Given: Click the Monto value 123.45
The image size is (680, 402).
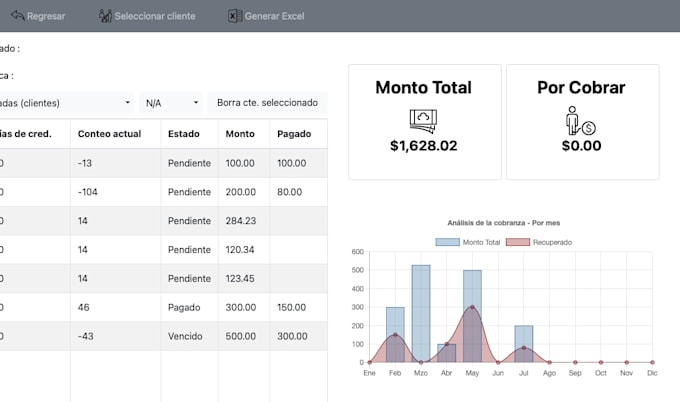Looking at the screenshot, I should [x=240, y=278].
